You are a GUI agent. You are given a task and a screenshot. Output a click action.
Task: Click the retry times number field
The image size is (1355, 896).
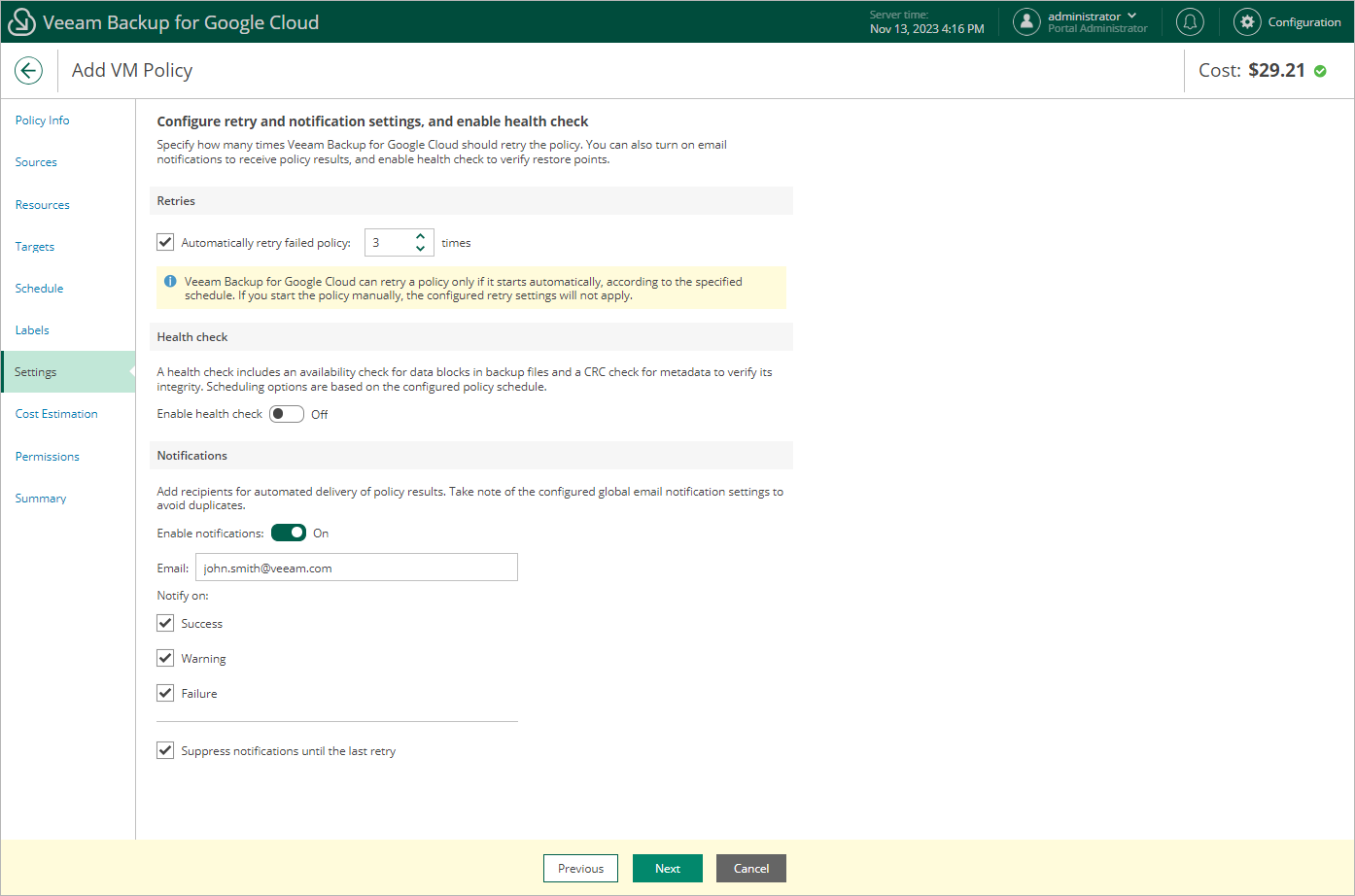(x=389, y=243)
